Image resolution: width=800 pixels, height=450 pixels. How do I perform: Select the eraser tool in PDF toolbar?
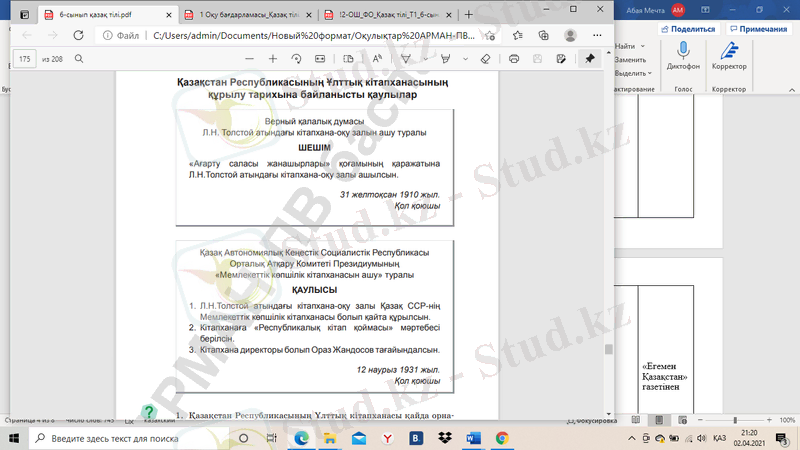[x=485, y=59]
